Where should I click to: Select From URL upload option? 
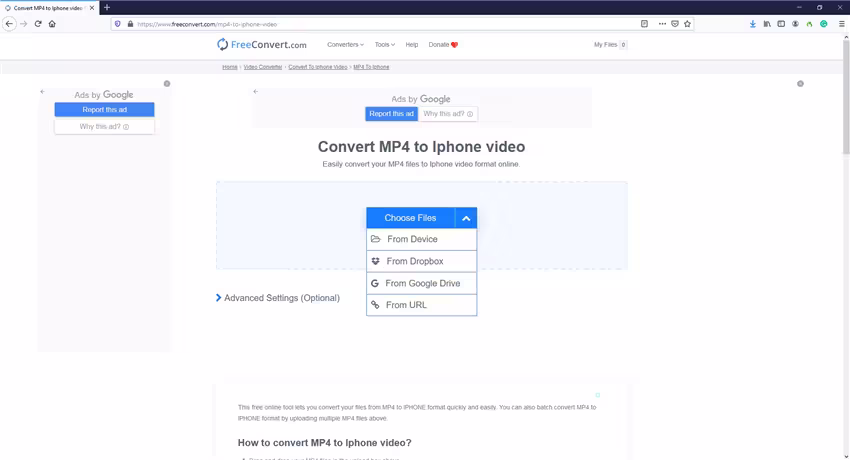[x=422, y=305]
